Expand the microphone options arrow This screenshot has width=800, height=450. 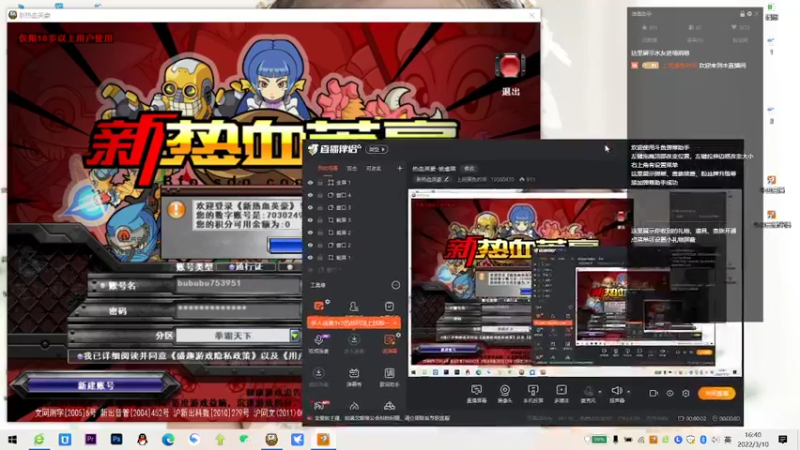600,392
